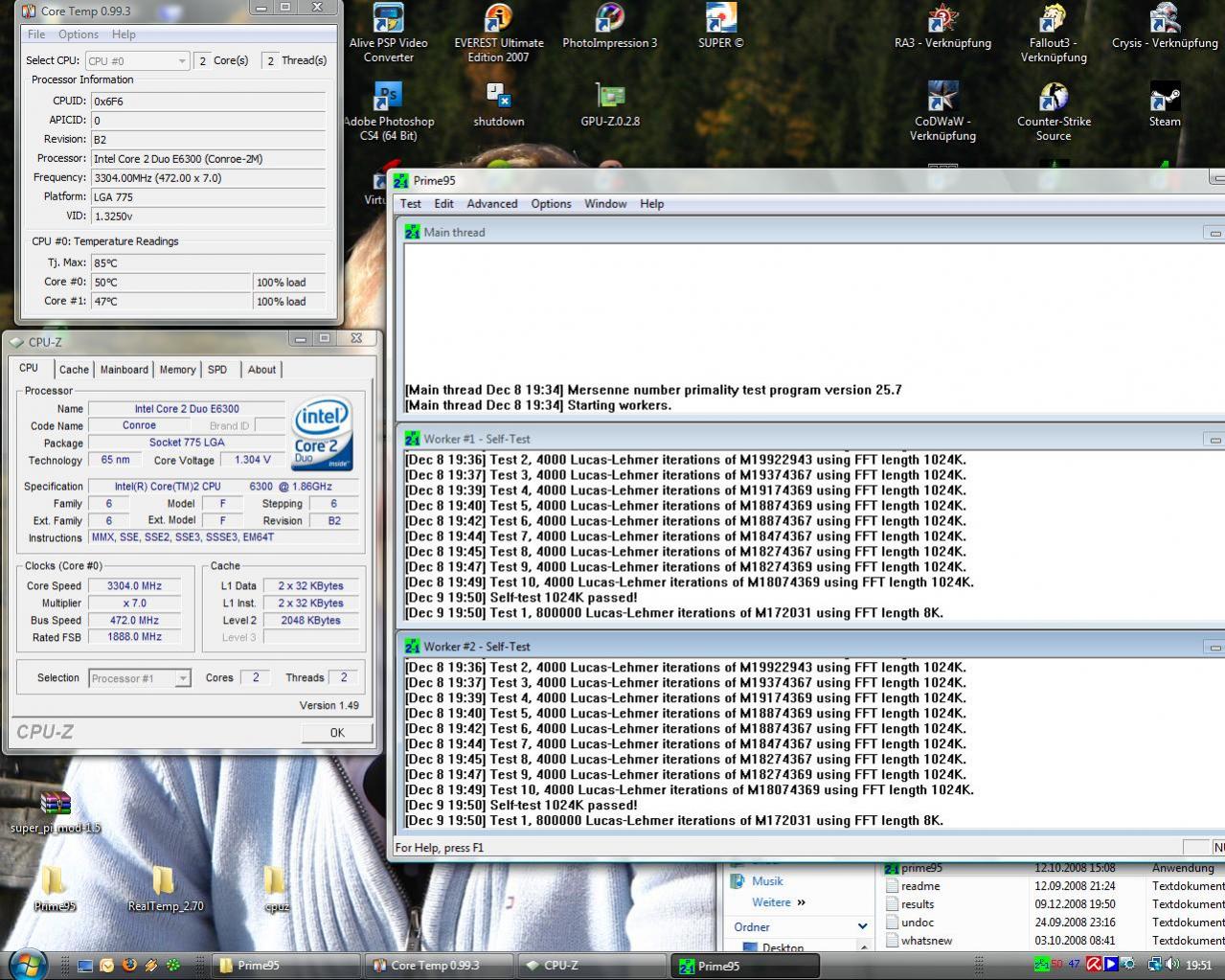This screenshot has height=980, width=1225.
Task: Open EVEREST Ultimate Edition 2007 shortcut
Action: (x=498, y=34)
